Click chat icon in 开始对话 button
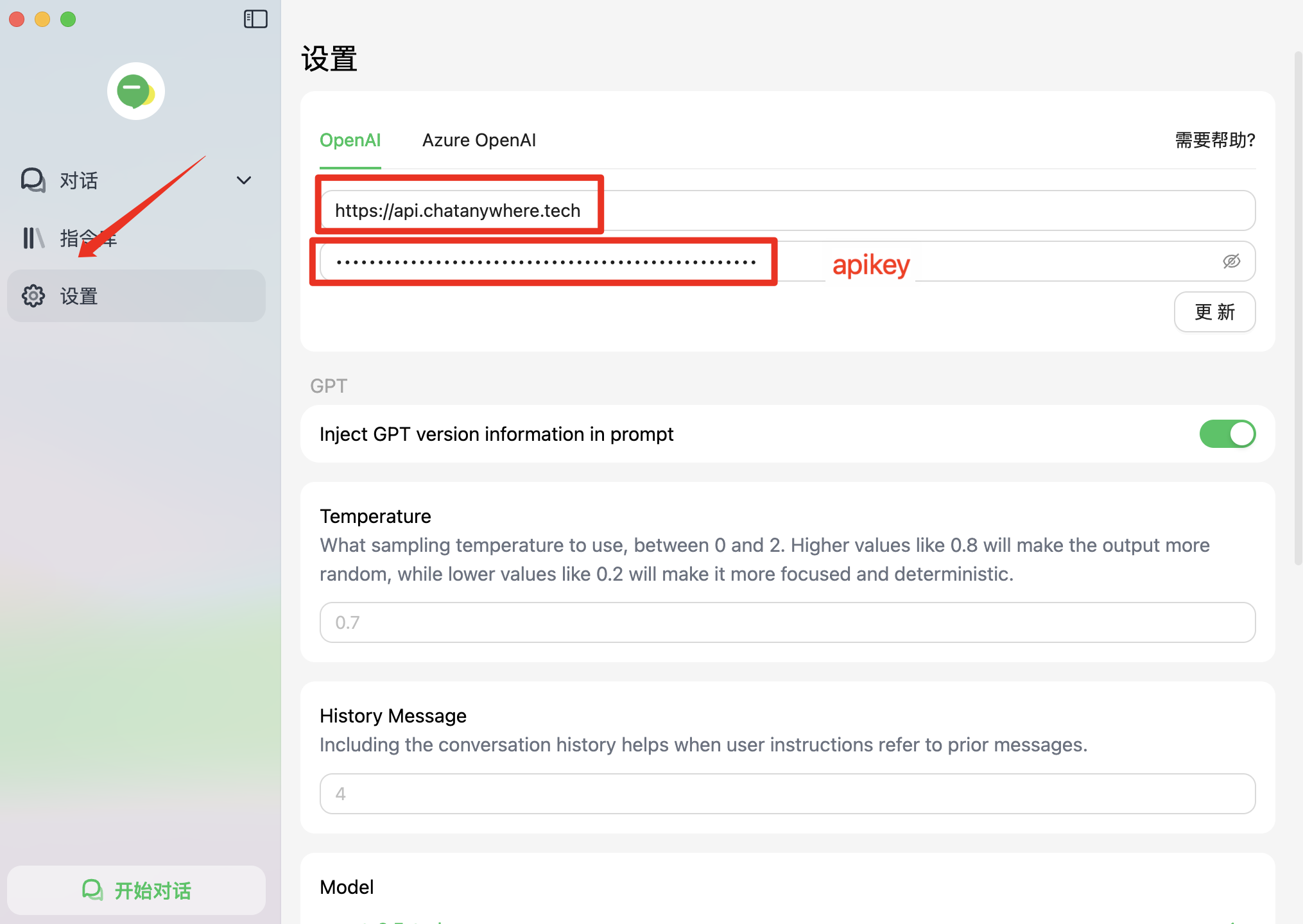The height and width of the screenshot is (924, 1303). (92, 890)
